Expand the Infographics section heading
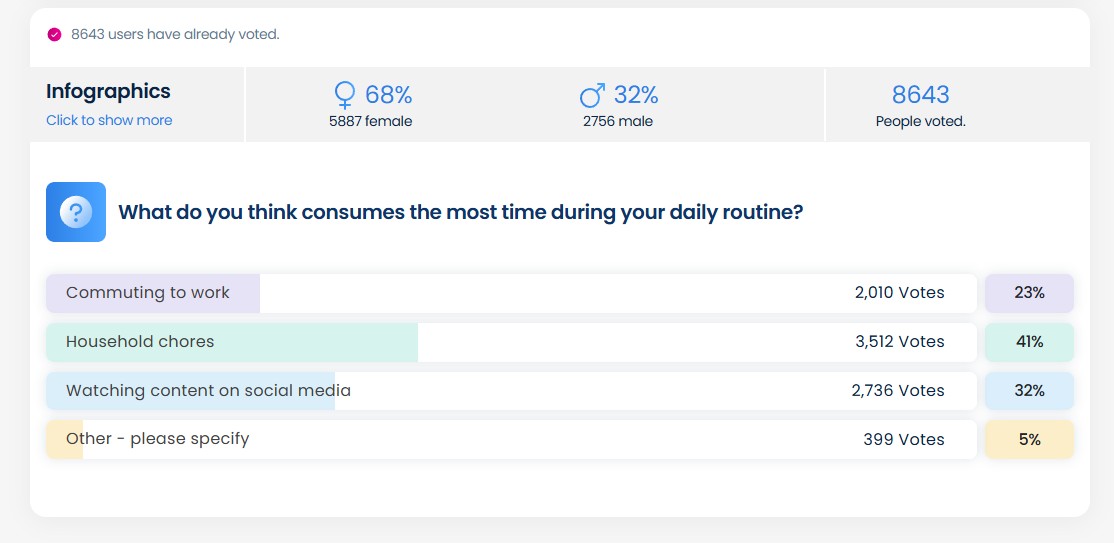1114x543 pixels. pos(108,91)
